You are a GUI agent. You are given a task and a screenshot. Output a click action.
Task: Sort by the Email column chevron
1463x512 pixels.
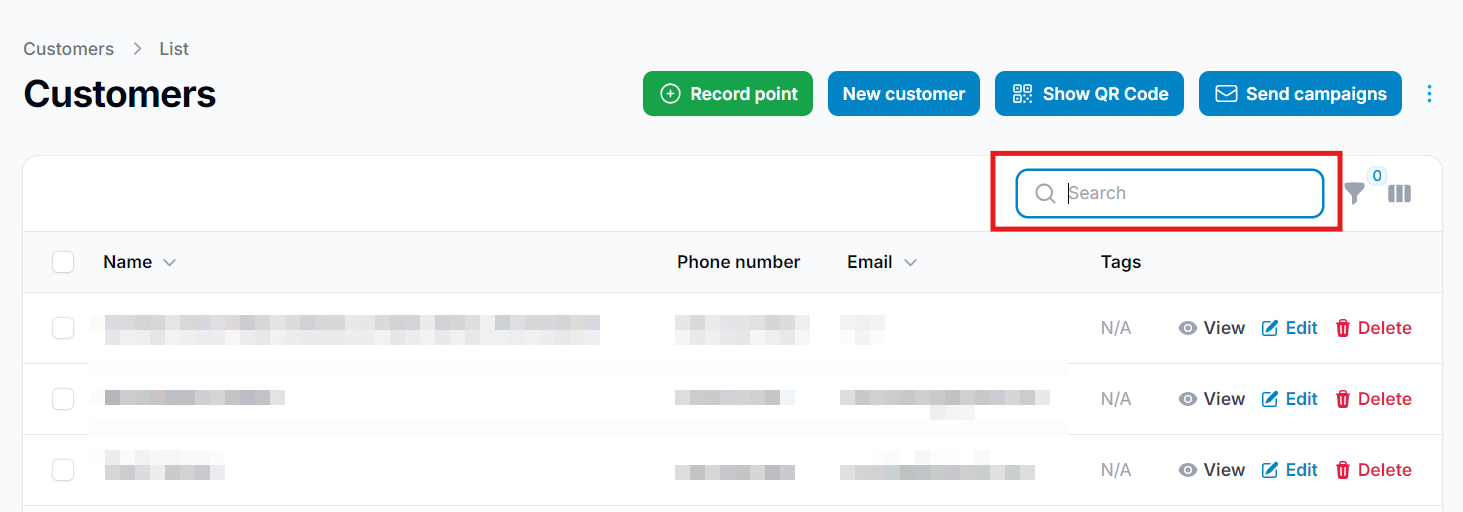[x=910, y=263]
